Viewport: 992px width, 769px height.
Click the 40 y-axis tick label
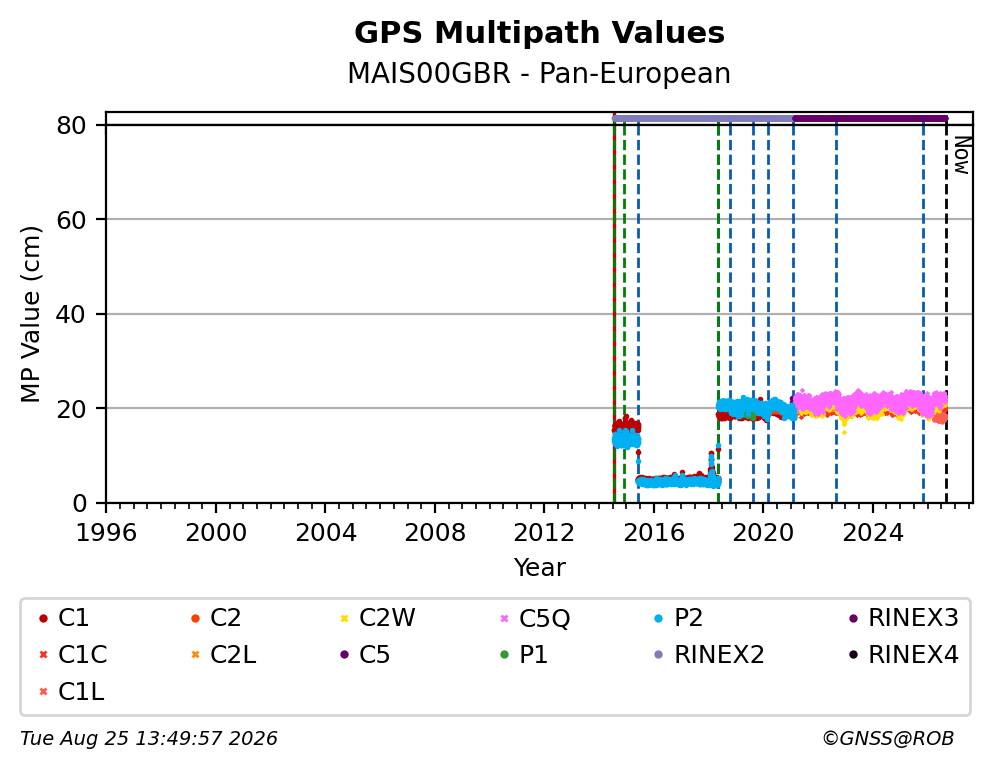pyautogui.click(x=71, y=314)
